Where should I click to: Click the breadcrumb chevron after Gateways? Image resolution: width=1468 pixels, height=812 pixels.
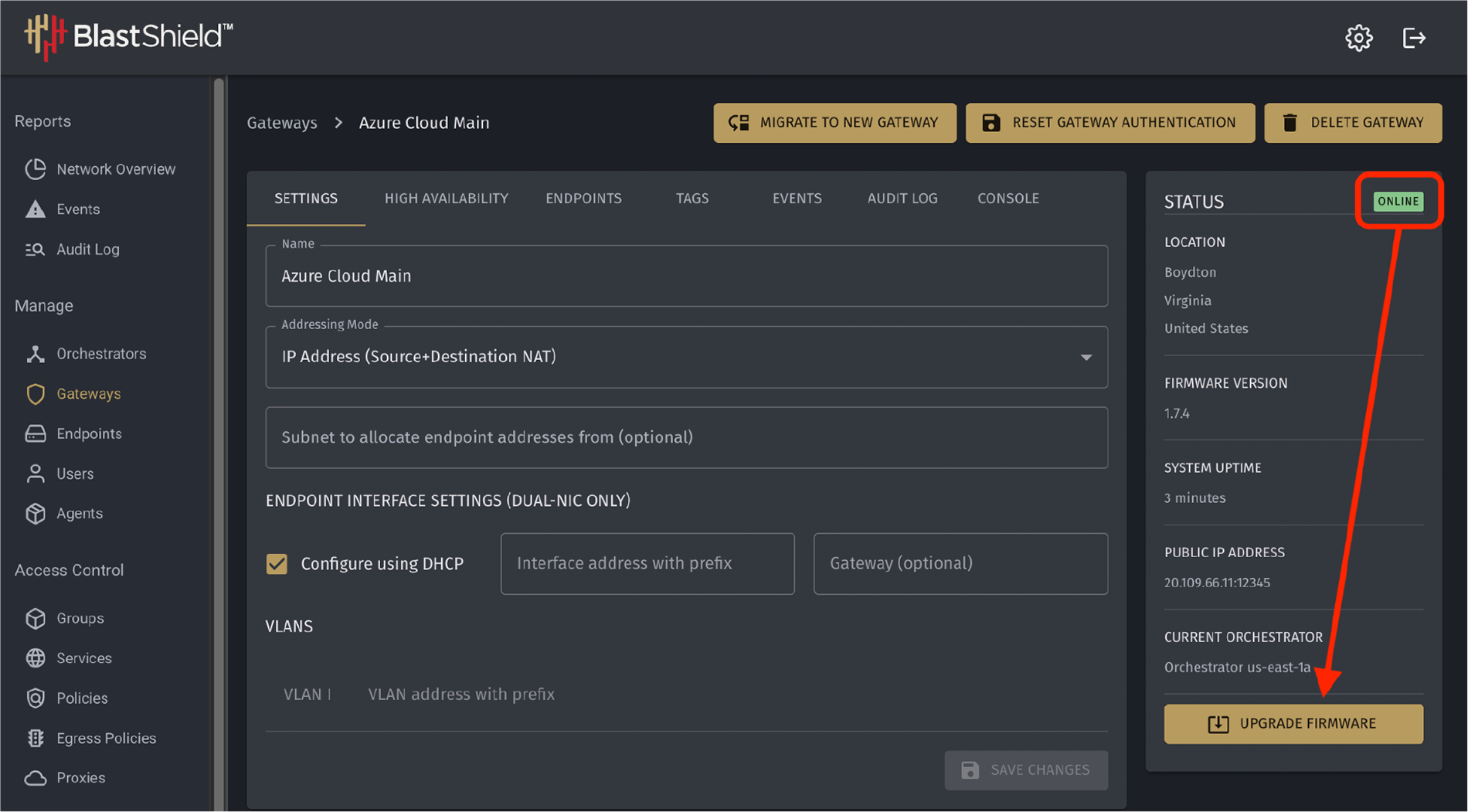point(338,123)
